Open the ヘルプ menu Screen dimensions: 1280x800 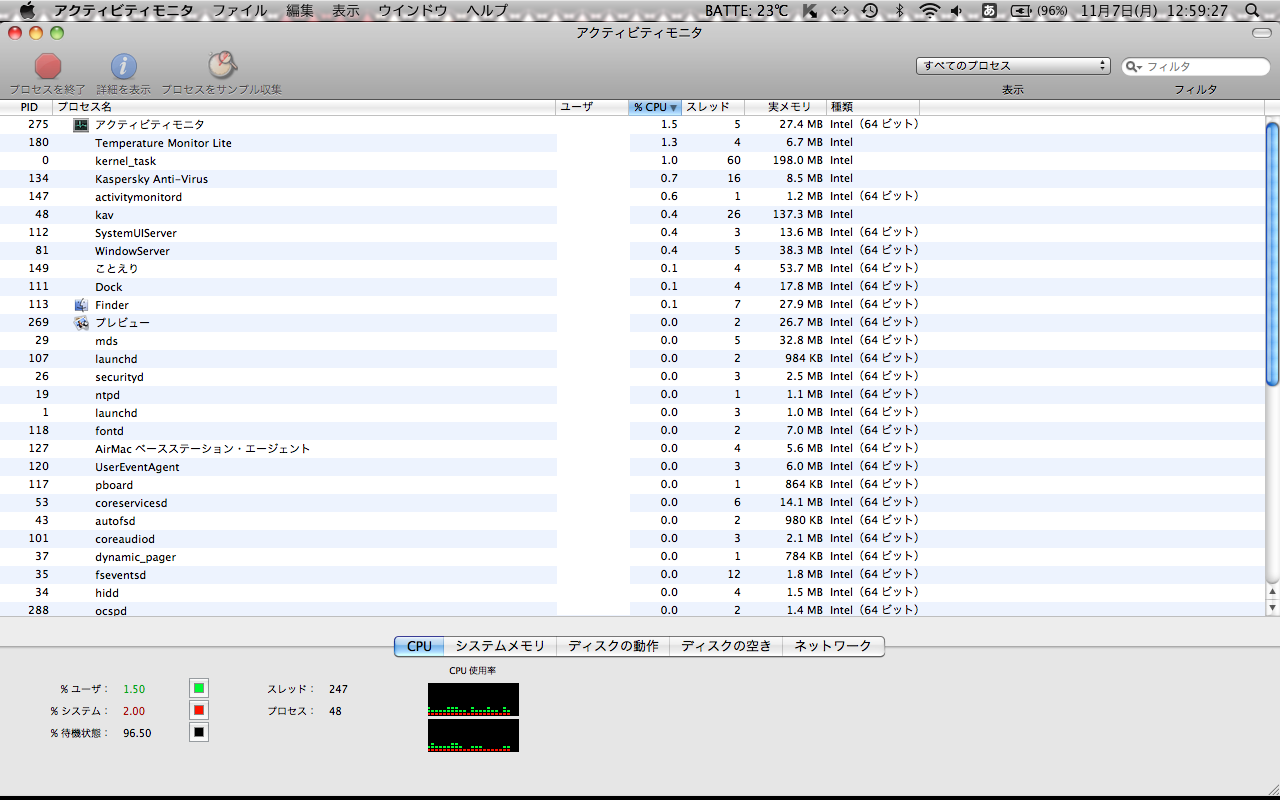487,11
